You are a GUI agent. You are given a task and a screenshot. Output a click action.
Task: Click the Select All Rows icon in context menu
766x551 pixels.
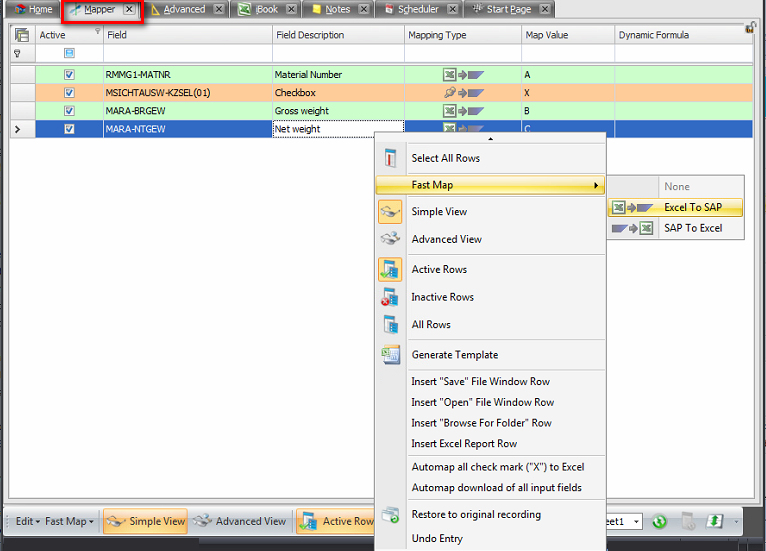coord(390,158)
